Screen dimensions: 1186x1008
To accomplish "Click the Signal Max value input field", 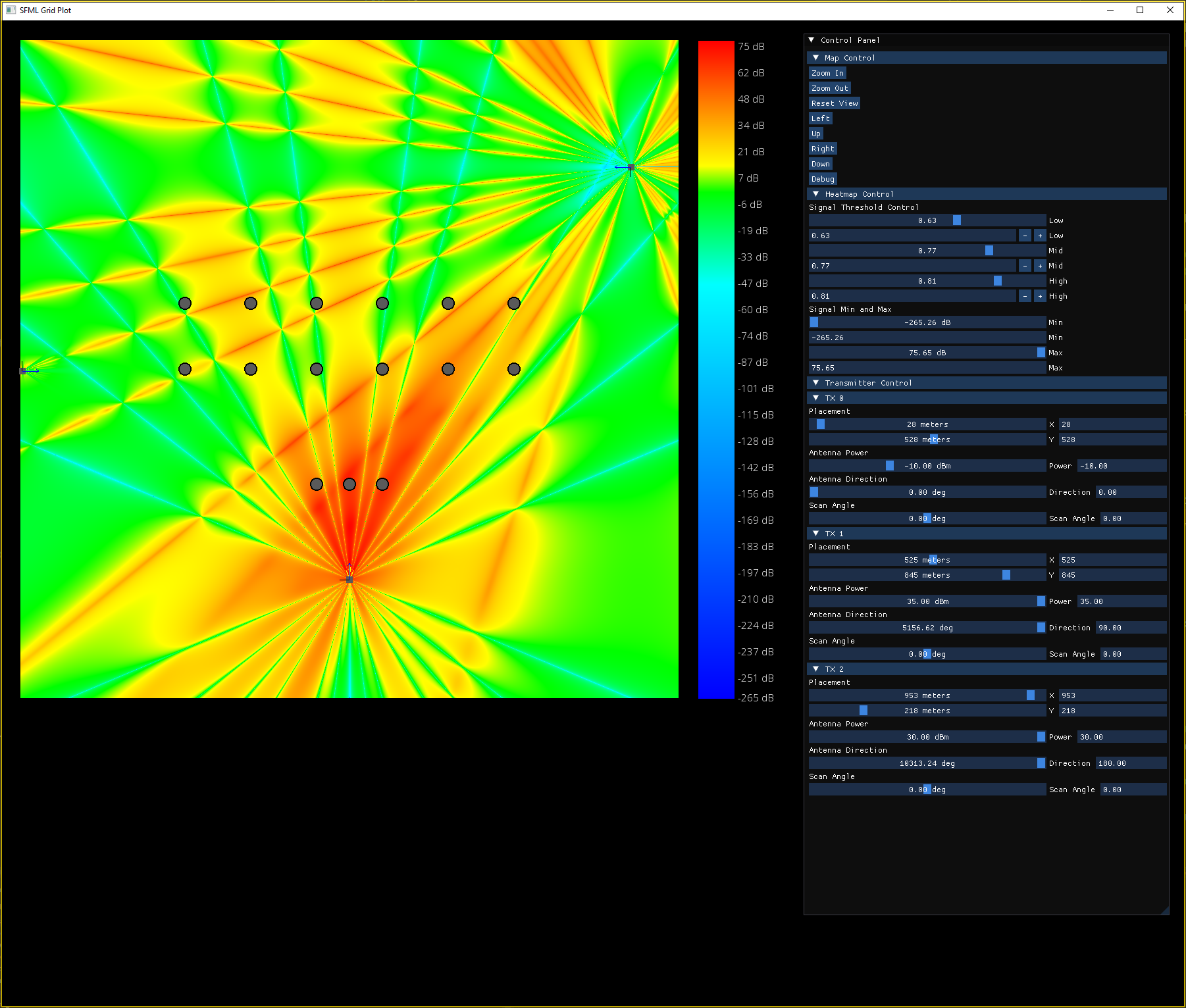I will [x=927, y=368].
